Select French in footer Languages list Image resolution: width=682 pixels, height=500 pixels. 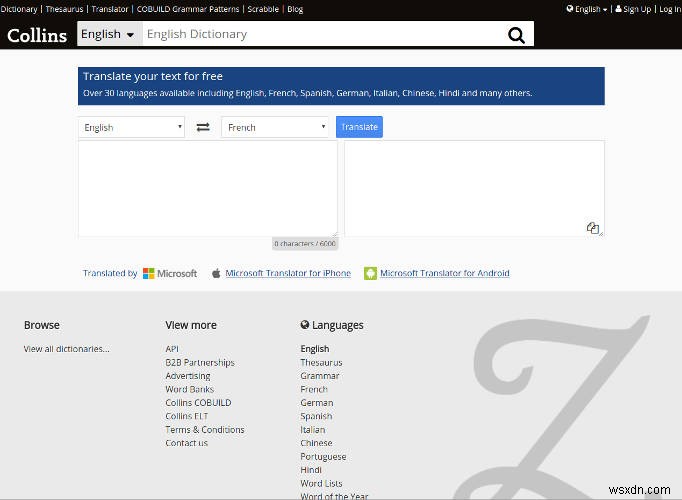[x=314, y=389]
